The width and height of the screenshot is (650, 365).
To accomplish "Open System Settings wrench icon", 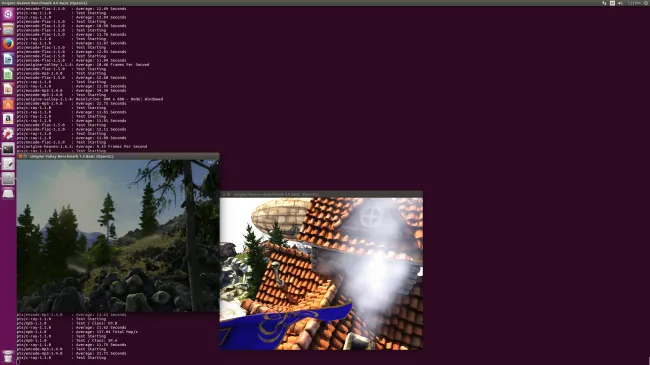I will (8, 134).
